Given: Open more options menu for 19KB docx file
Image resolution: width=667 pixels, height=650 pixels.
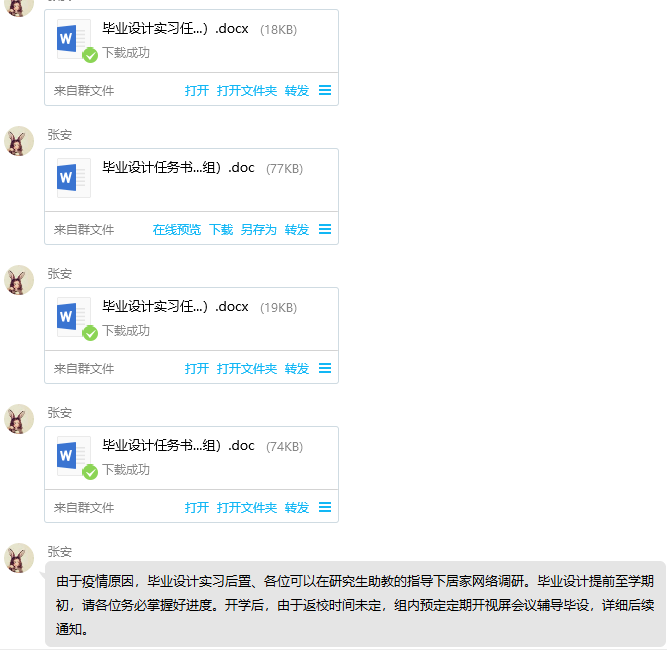Looking at the screenshot, I should (x=325, y=368).
